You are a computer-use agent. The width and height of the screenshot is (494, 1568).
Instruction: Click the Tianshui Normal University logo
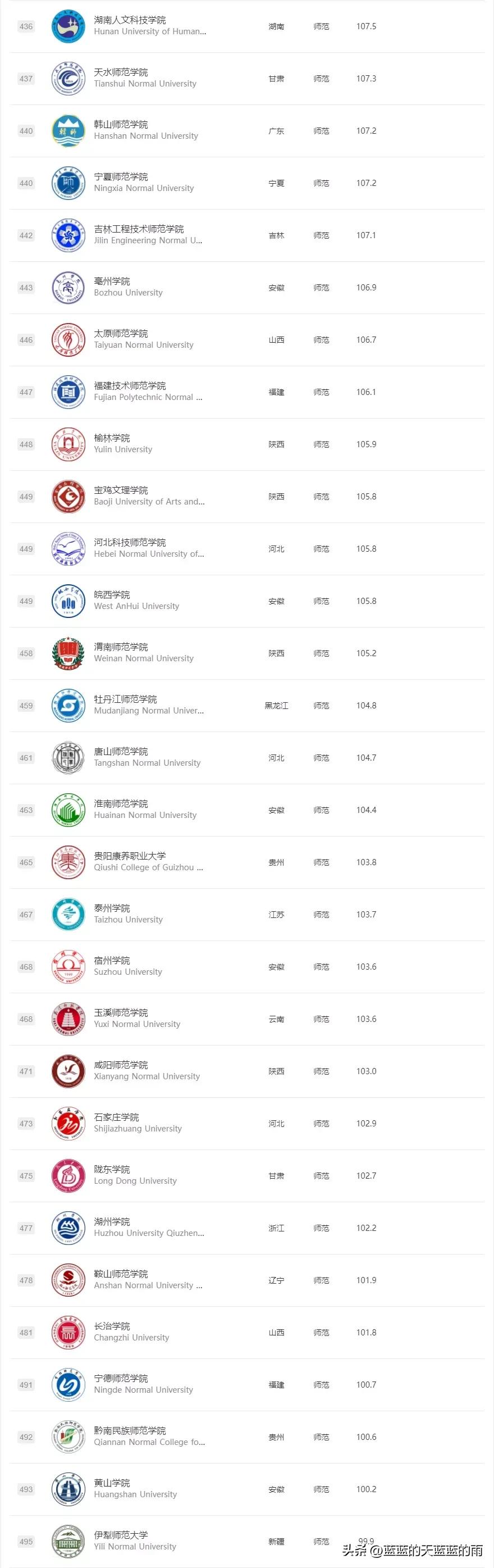(x=68, y=79)
